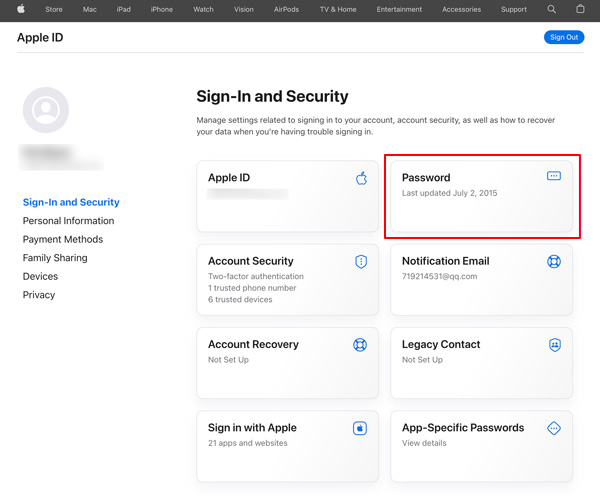Click 'View details' under App-Specific Passwords
The height and width of the screenshot is (496, 600).
pyautogui.click(x=424, y=443)
